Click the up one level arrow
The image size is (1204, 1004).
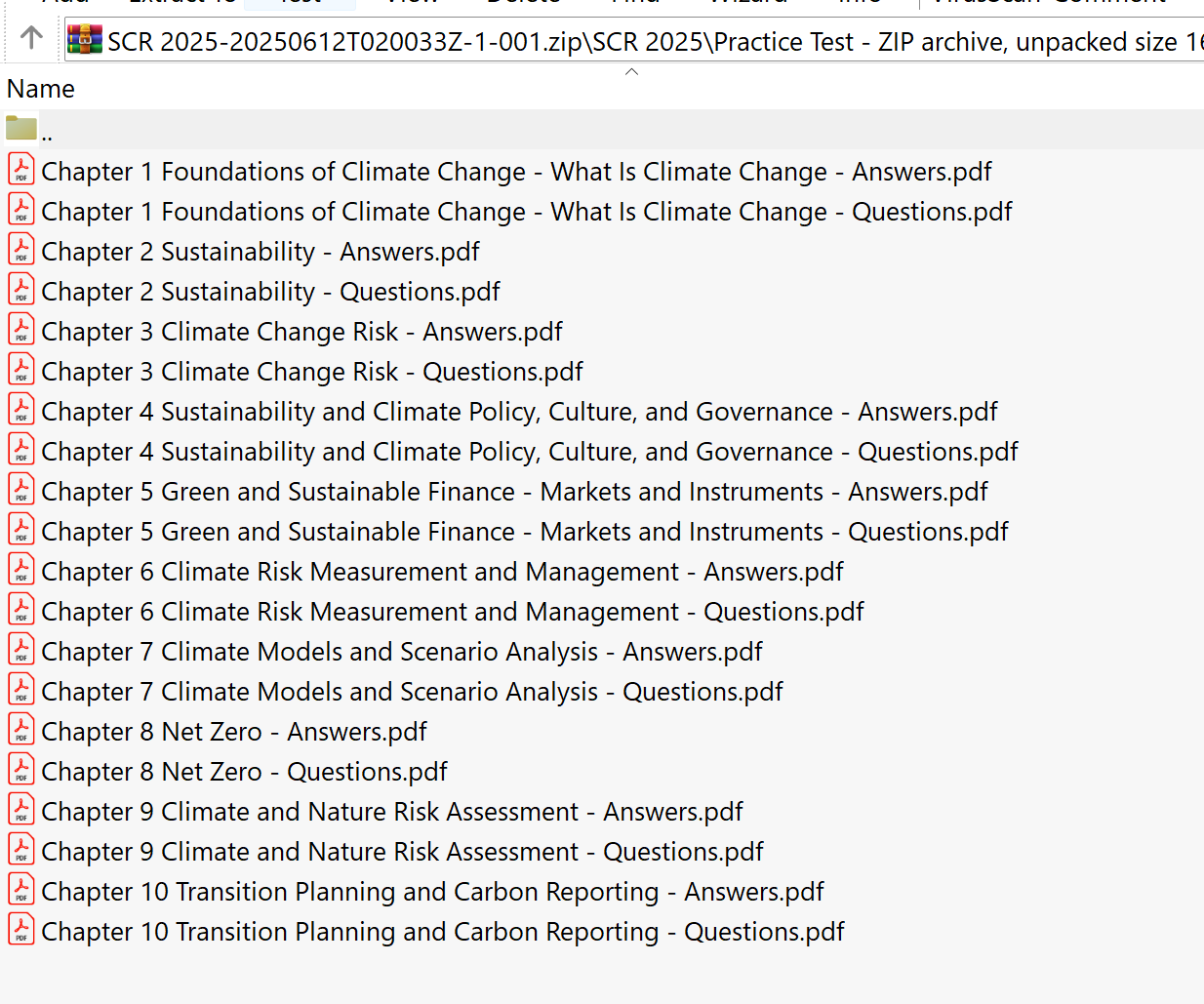(31, 38)
